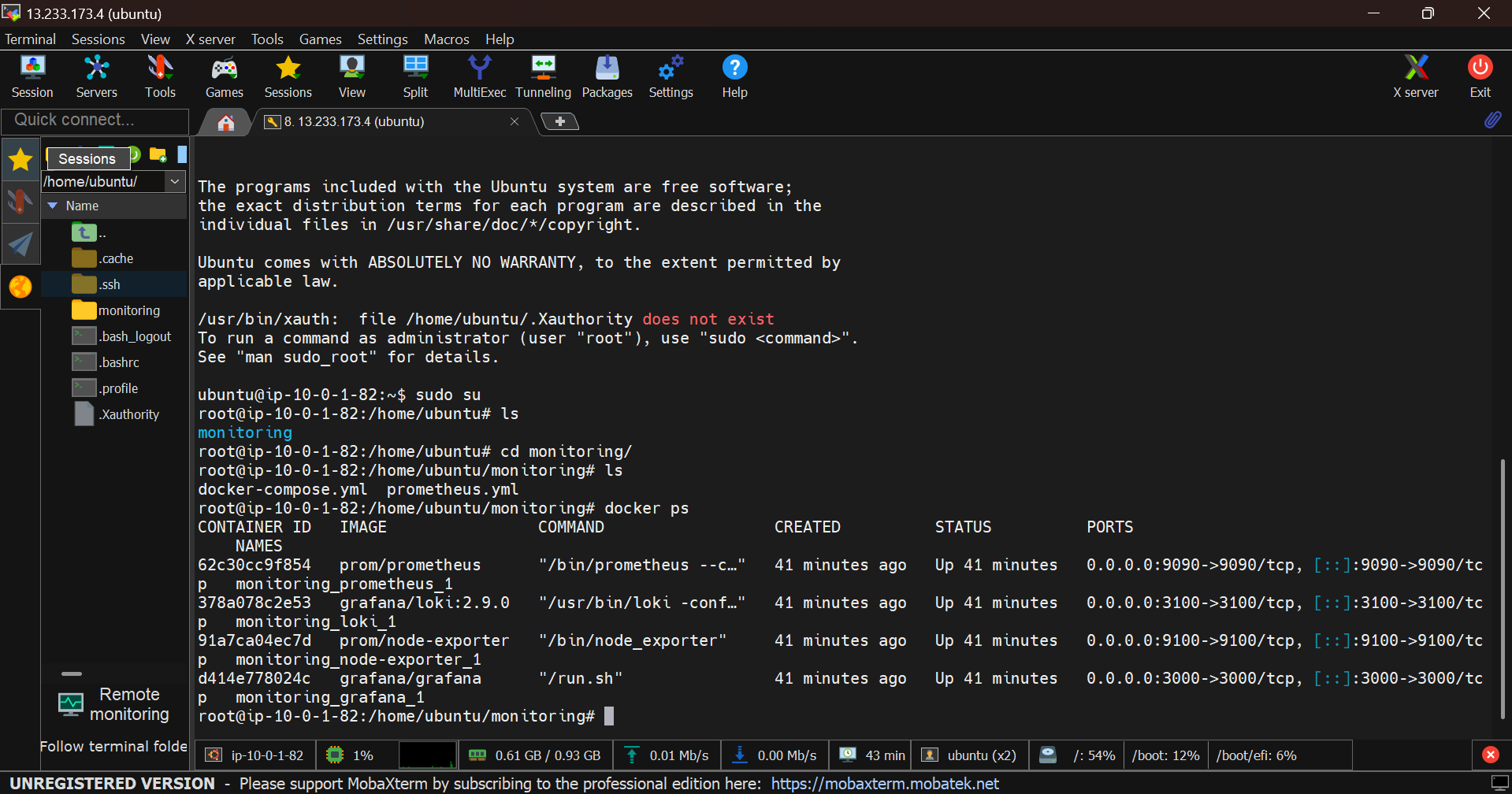Click the Split terminal icon

coord(415,76)
